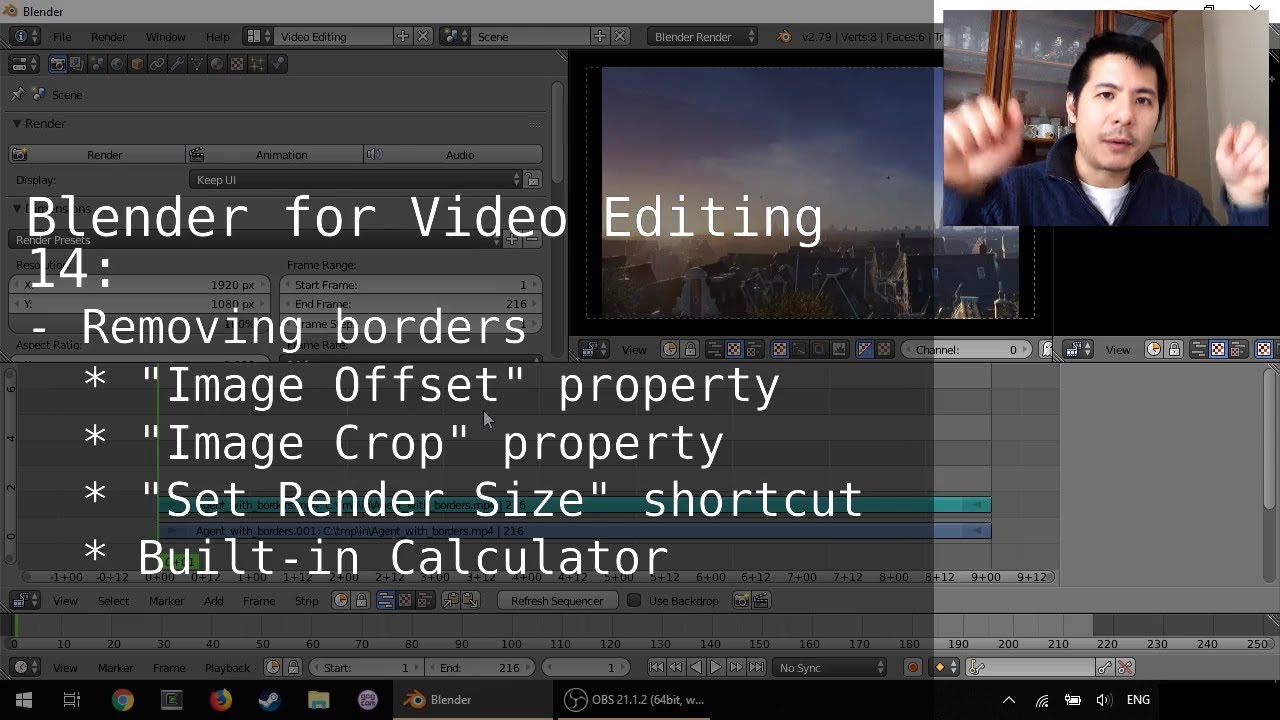The image size is (1280, 720).
Task: Show Sequencer and Preview combined view
Action: pos(425,600)
